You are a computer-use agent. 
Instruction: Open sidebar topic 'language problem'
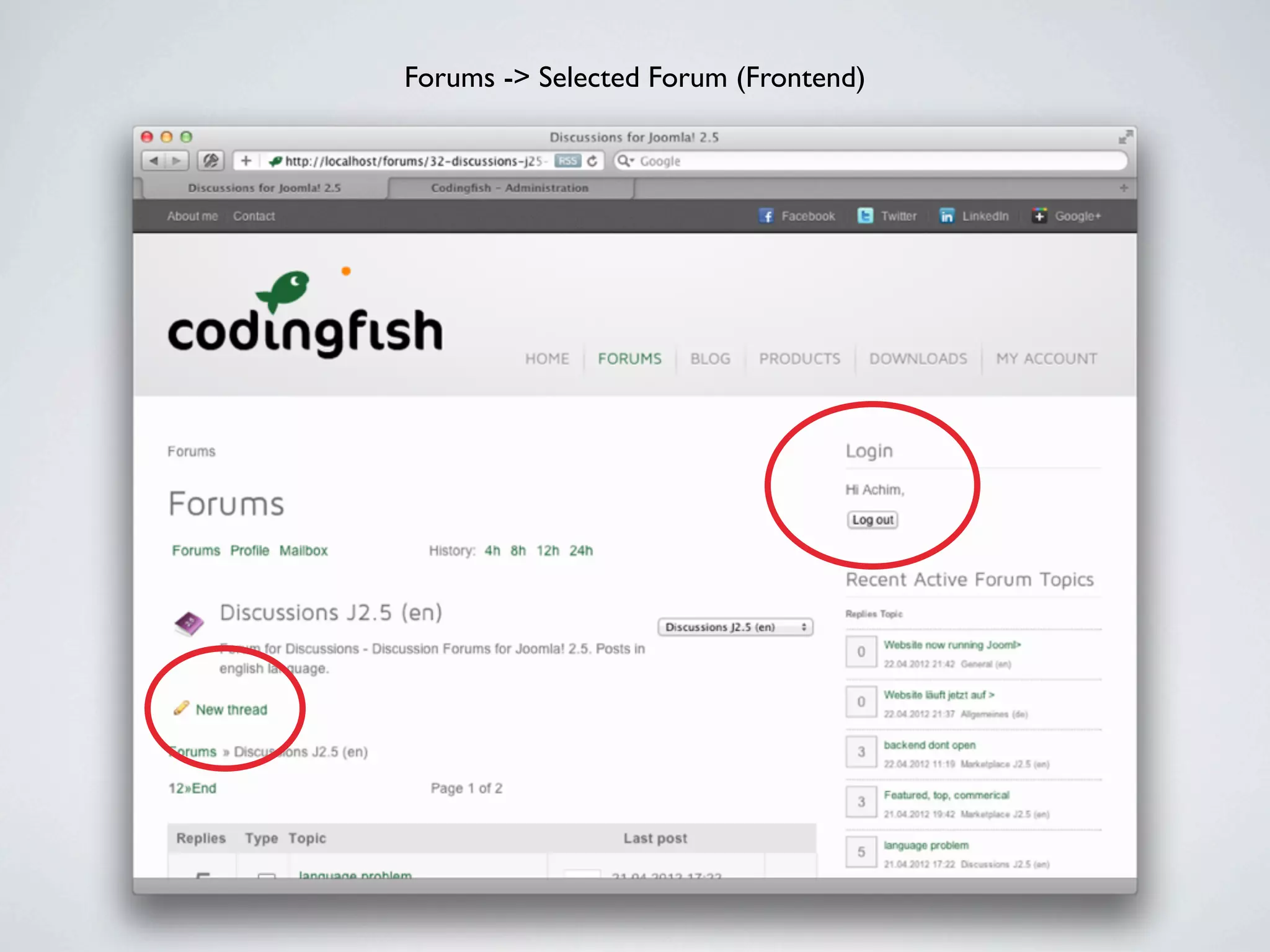(926, 845)
